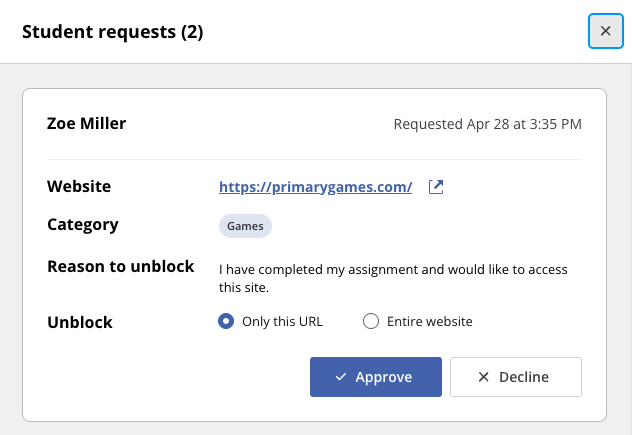Screen dimensions: 632x435
Task: Close the Student requests dialog
Action: (605, 31)
